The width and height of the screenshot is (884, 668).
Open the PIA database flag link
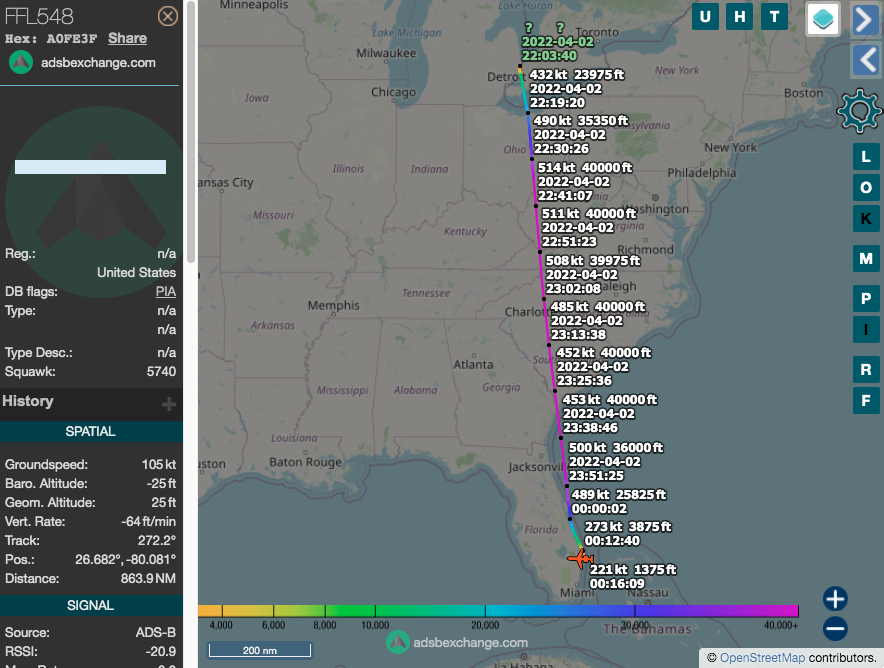pyautogui.click(x=166, y=291)
